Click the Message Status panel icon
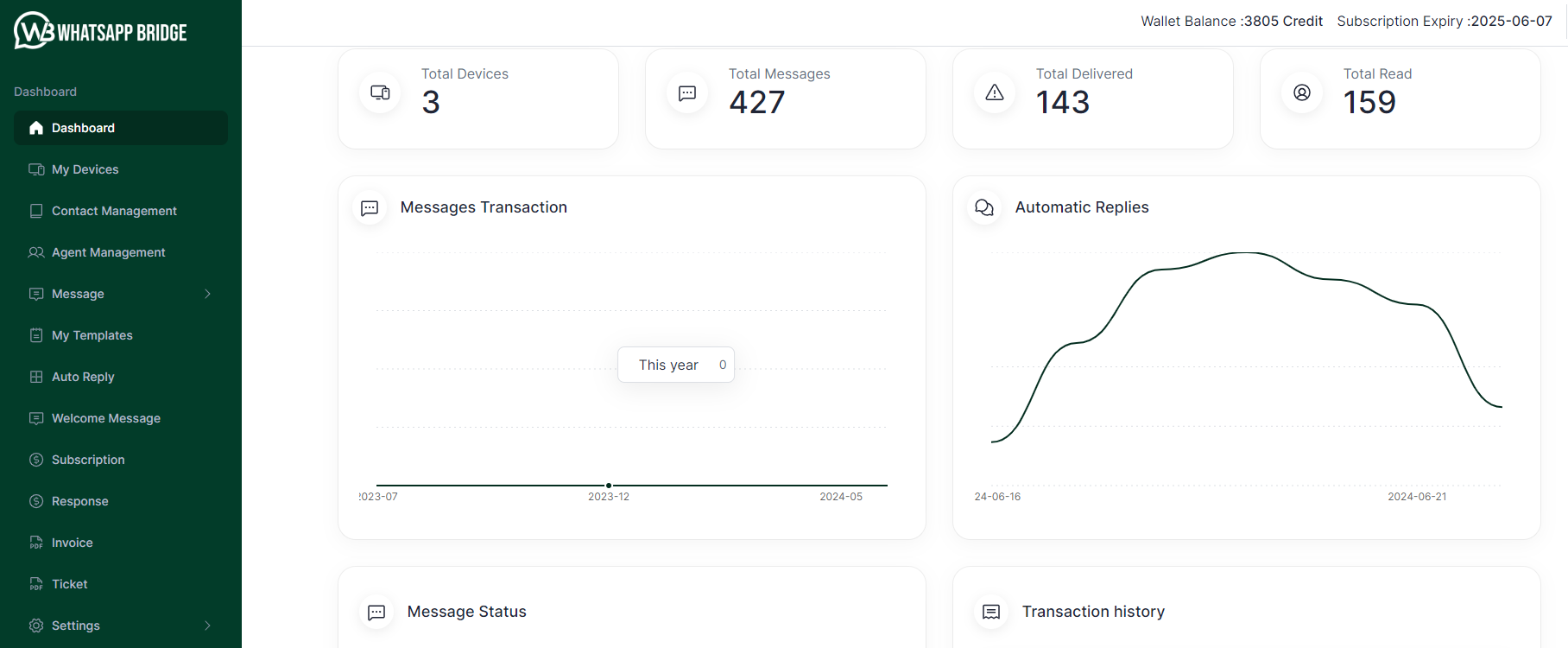 376,612
